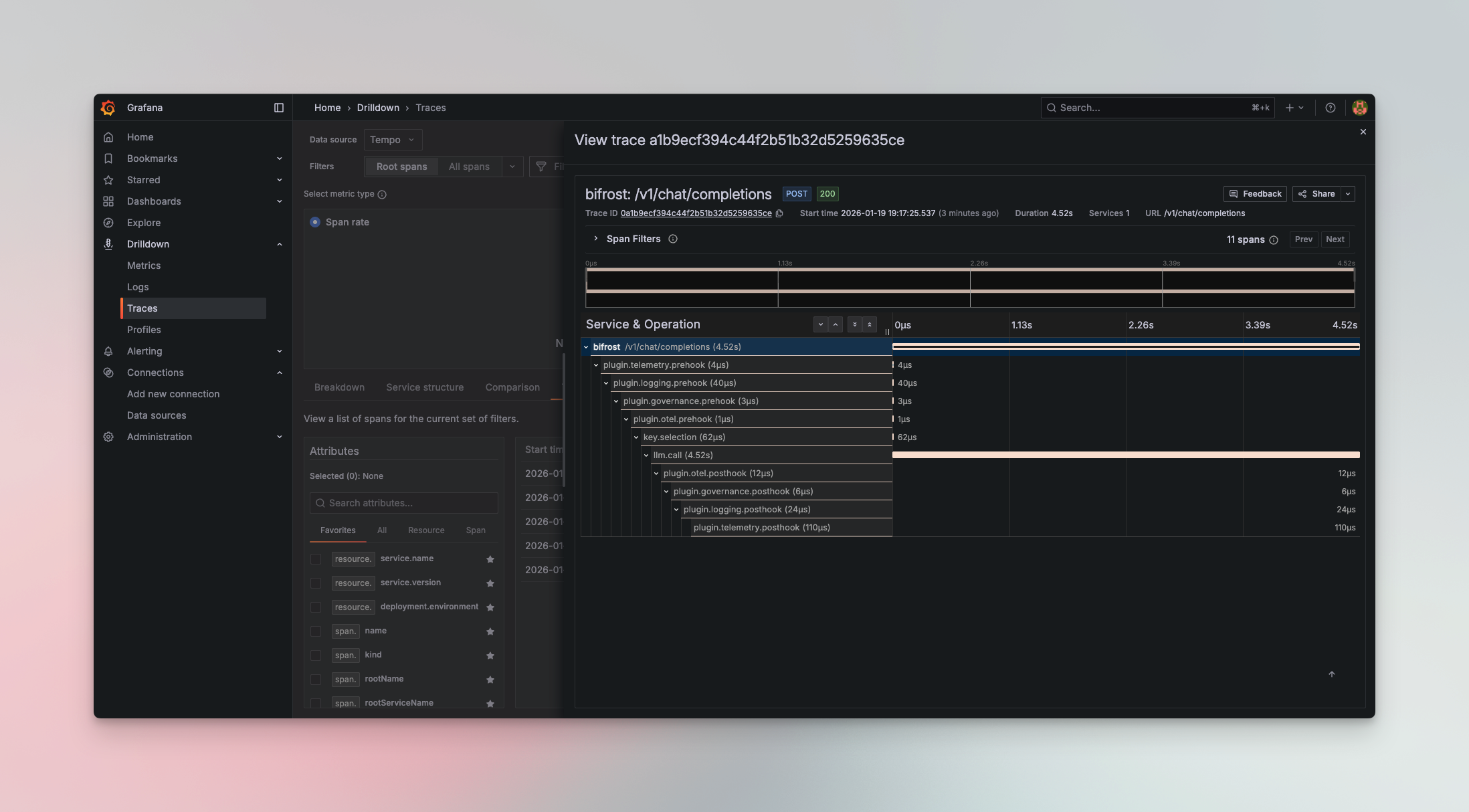Click the filter funnel icon

pyautogui.click(x=541, y=167)
